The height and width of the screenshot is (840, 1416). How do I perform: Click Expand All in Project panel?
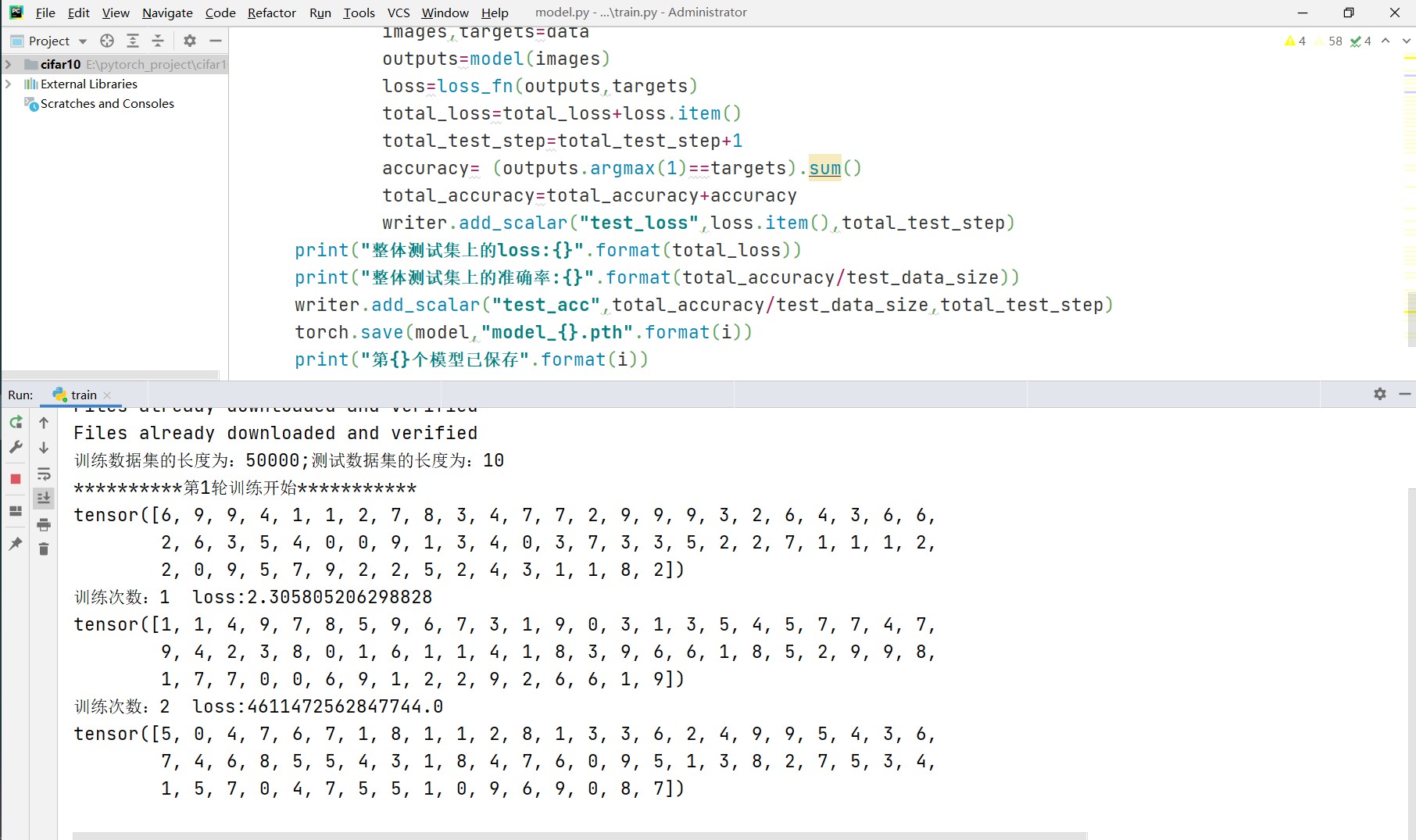133,41
